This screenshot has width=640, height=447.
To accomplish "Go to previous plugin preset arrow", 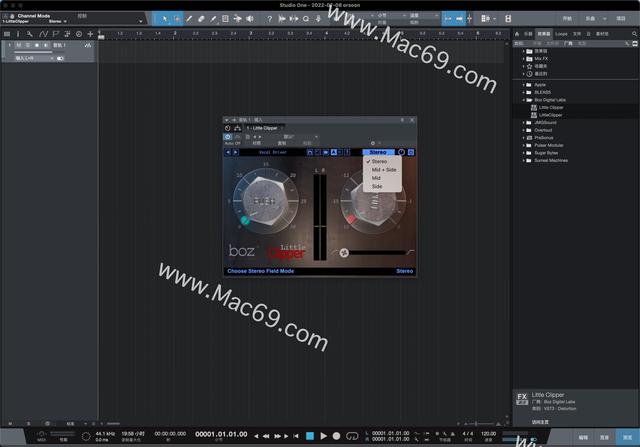I will click(x=228, y=152).
